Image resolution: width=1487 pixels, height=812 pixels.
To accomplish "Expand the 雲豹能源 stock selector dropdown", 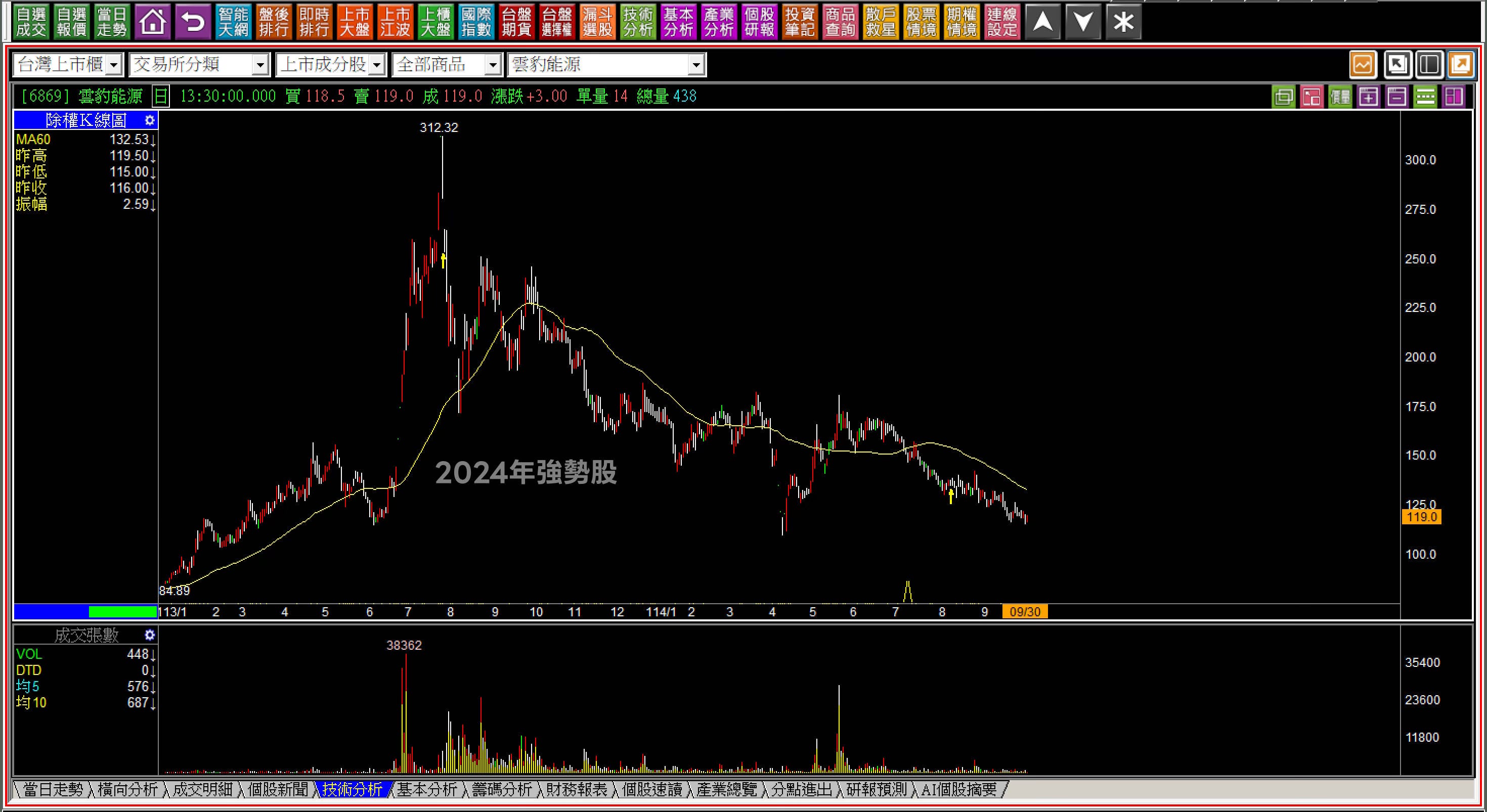I will pyautogui.click(x=696, y=65).
